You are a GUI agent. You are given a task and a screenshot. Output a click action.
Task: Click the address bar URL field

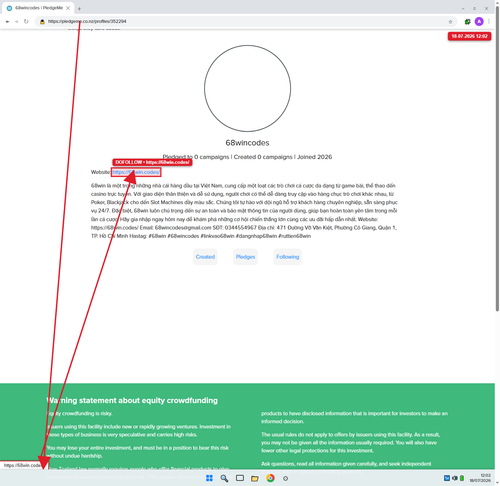pyautogui.click(x=246, y=22)
